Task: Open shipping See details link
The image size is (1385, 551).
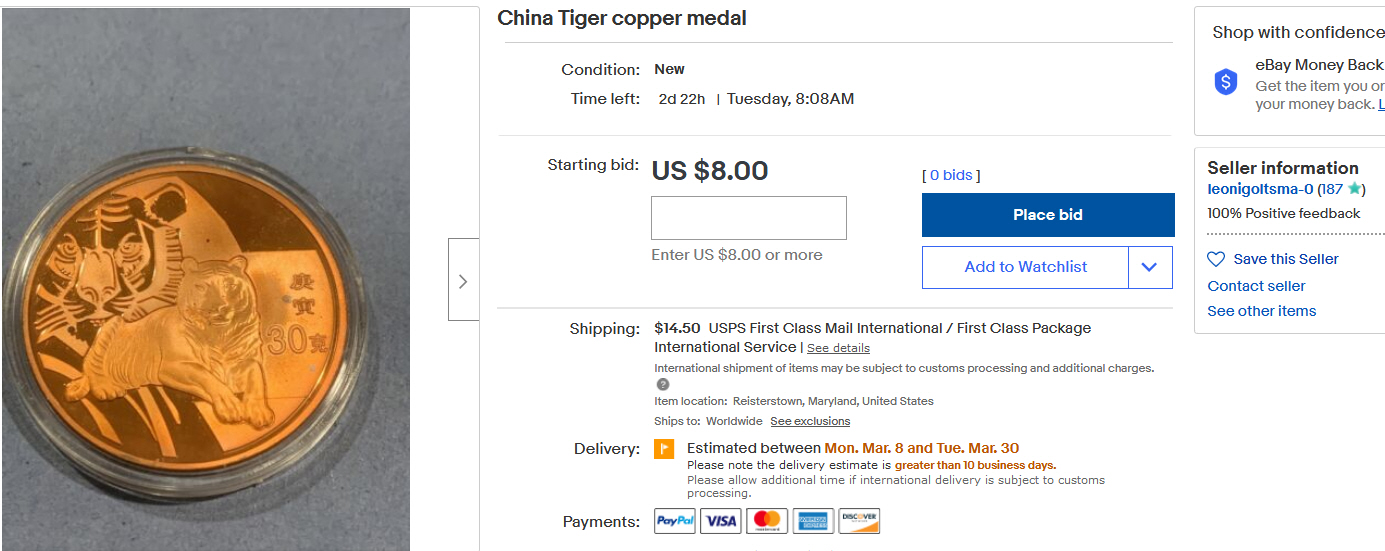Action: coord(838,348)
